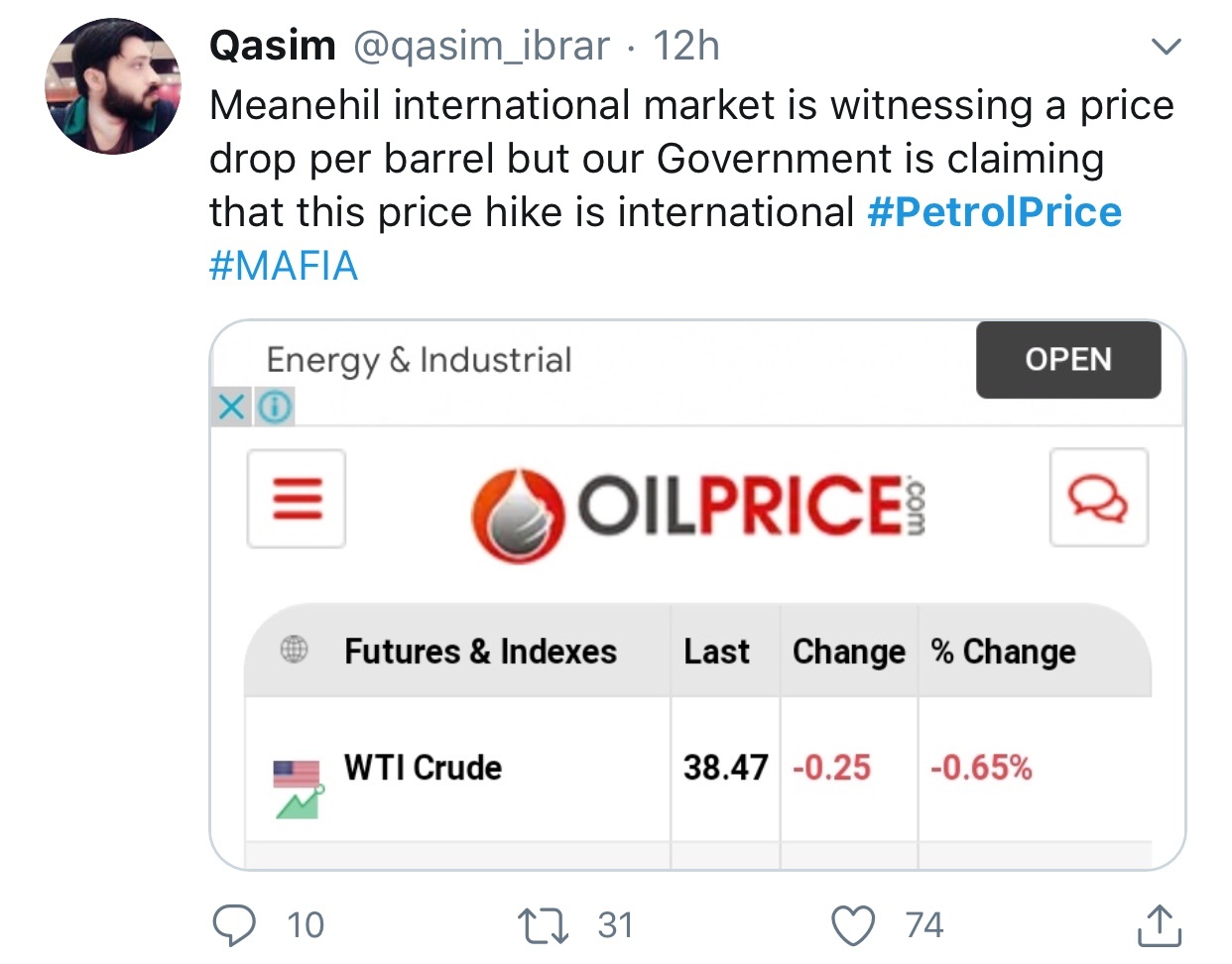The width and height of the screenshot is (1232, 964).
Task: Open the share upload icon
Action: click(x=1159, y=925)
